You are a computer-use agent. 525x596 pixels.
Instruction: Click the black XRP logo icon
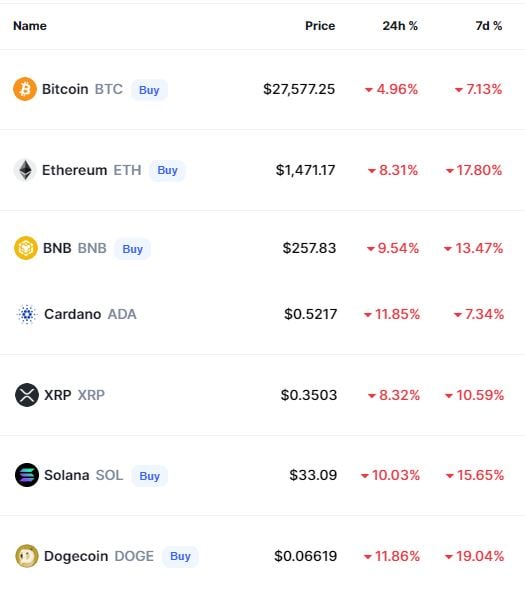click(27, 395)
